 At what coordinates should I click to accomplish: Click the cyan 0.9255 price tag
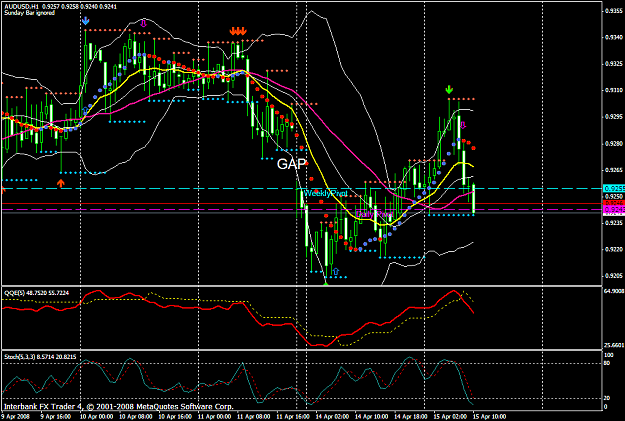click(x=613, y=188)
